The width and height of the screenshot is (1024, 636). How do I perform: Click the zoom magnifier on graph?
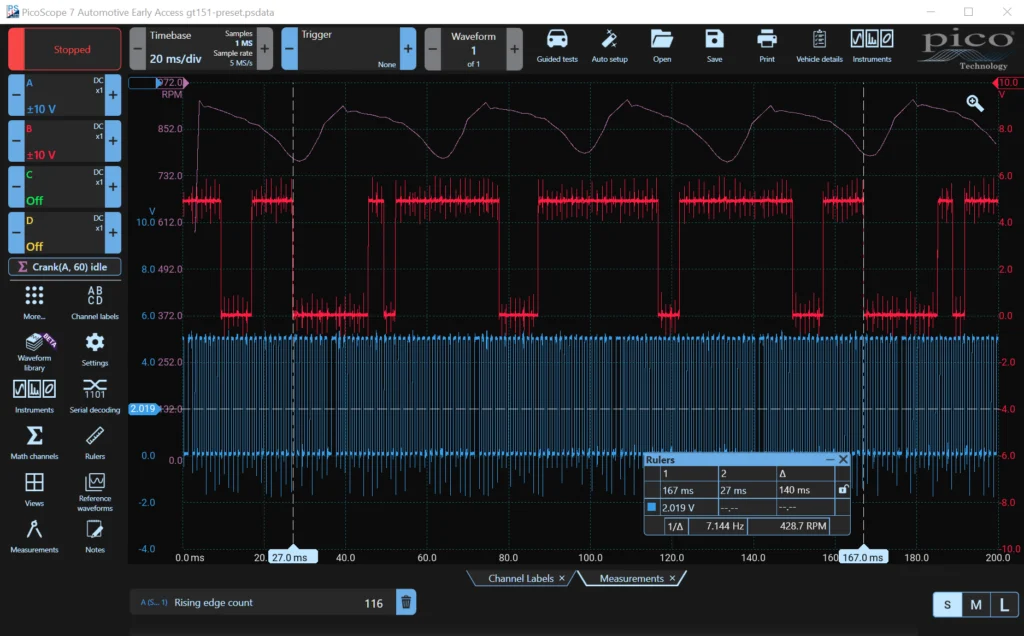tap(974, 103)
